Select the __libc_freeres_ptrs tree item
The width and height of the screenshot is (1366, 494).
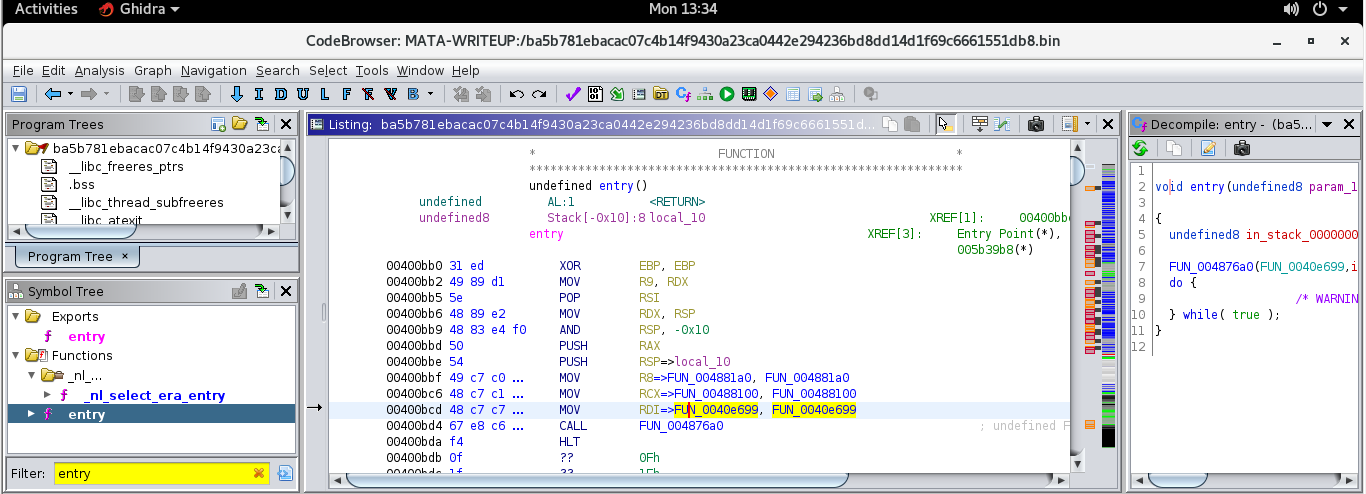coord(126,167)
